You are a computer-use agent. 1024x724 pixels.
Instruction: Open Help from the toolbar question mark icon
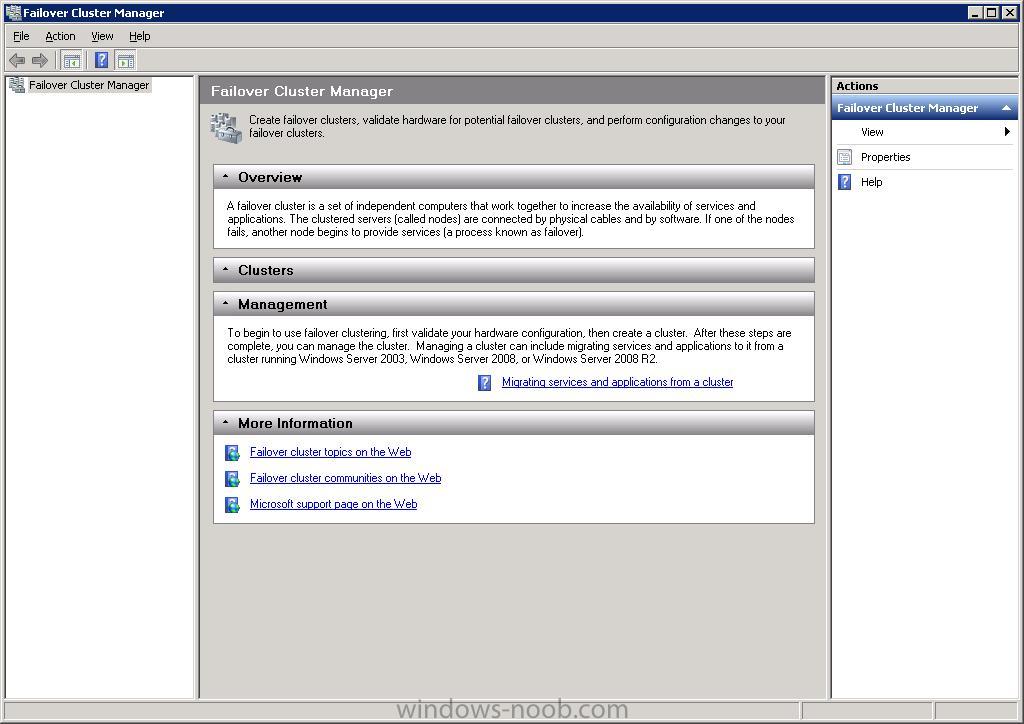[101, 61]
